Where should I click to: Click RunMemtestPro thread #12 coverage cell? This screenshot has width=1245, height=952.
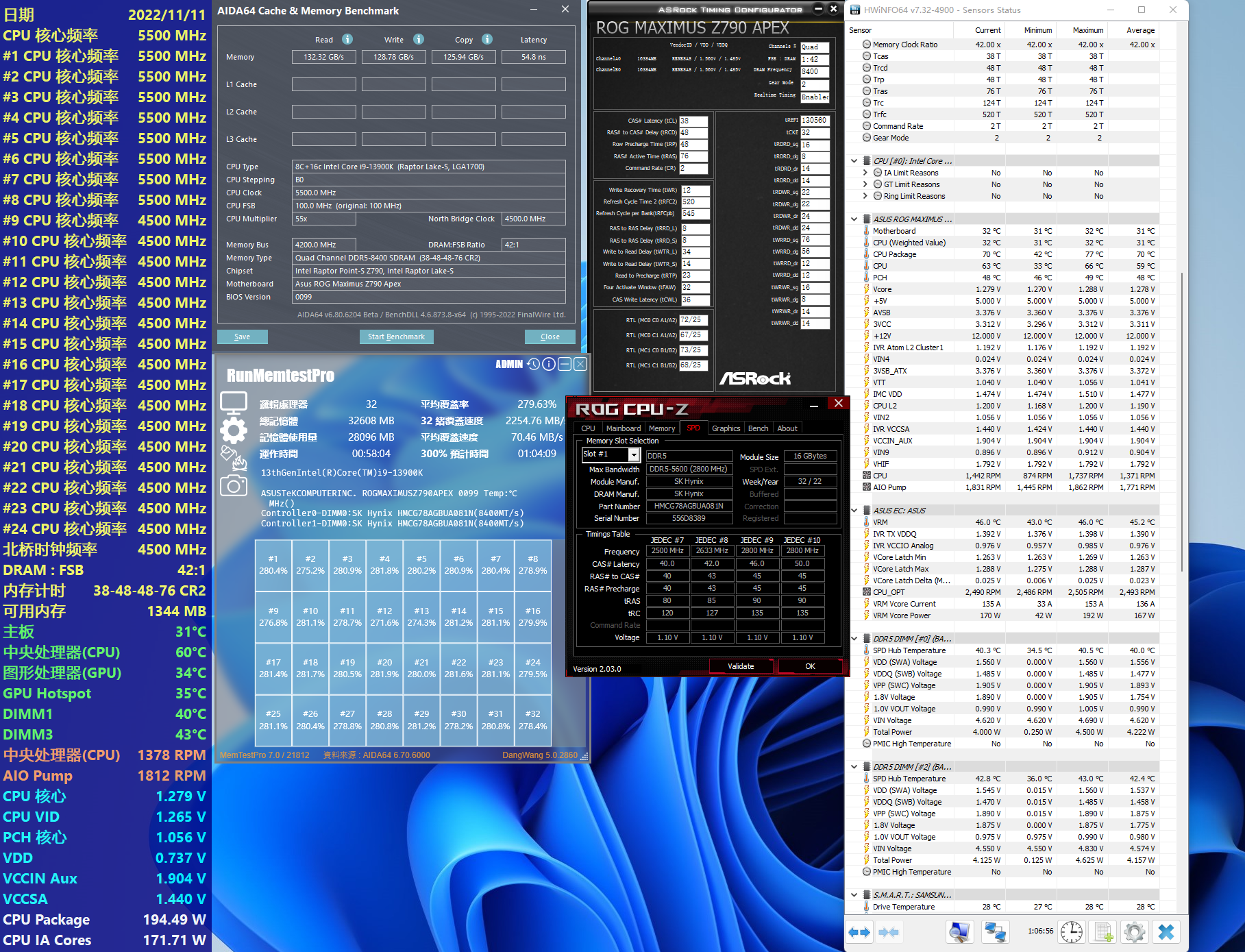384,617
